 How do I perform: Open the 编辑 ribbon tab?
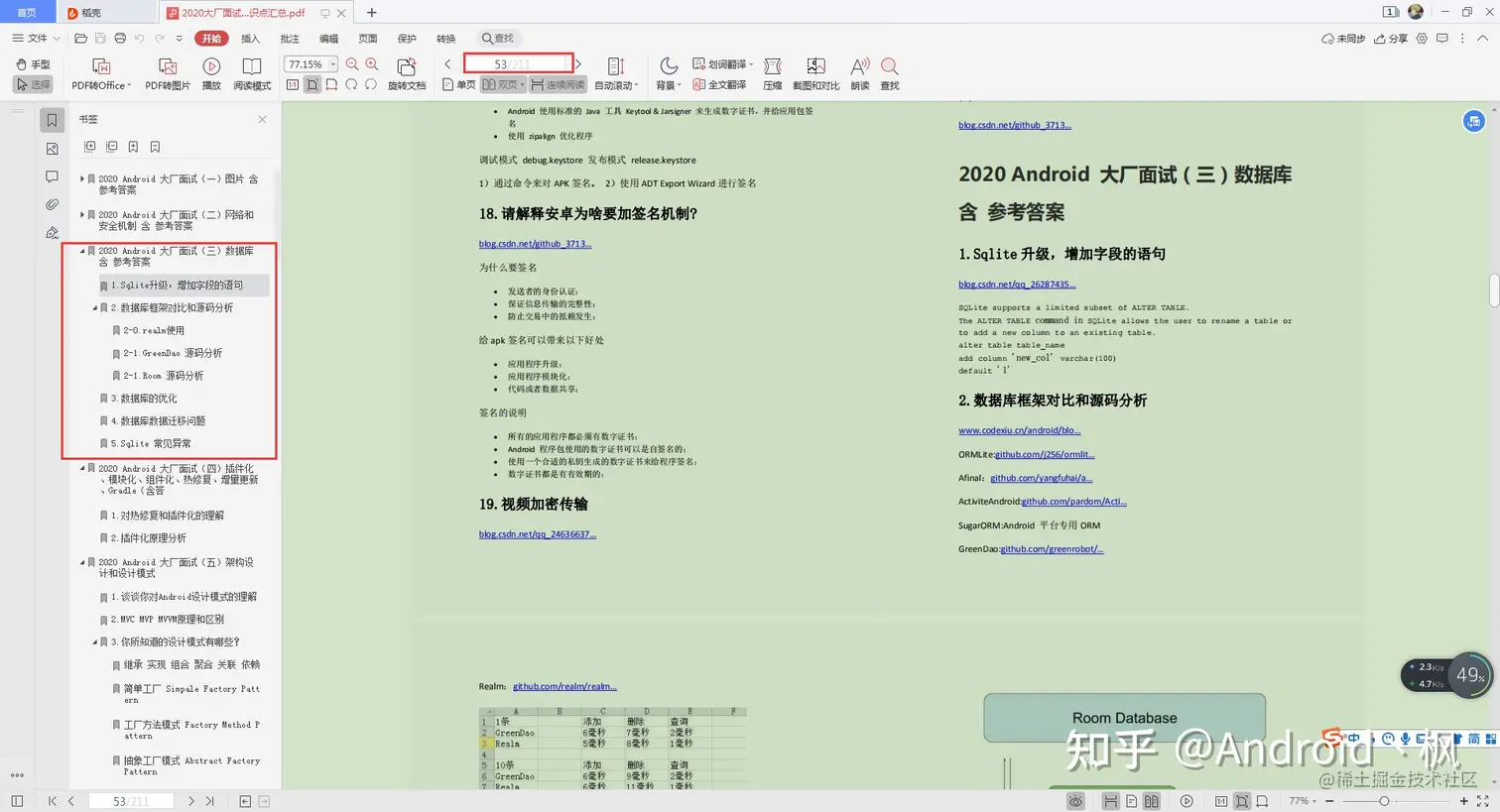(x=328, y=39)
